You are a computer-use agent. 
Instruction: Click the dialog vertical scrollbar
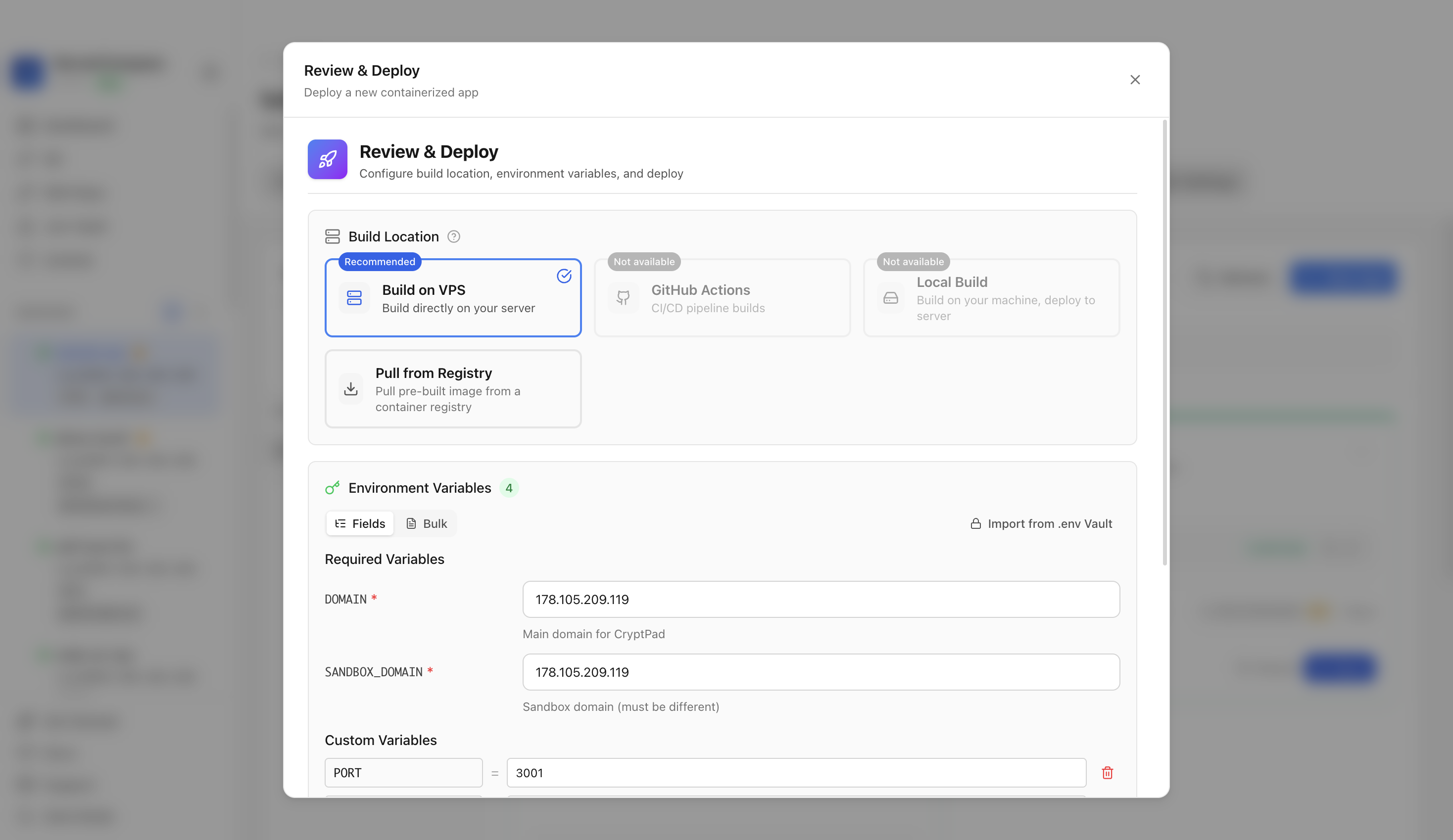[x=1164, y=342]
